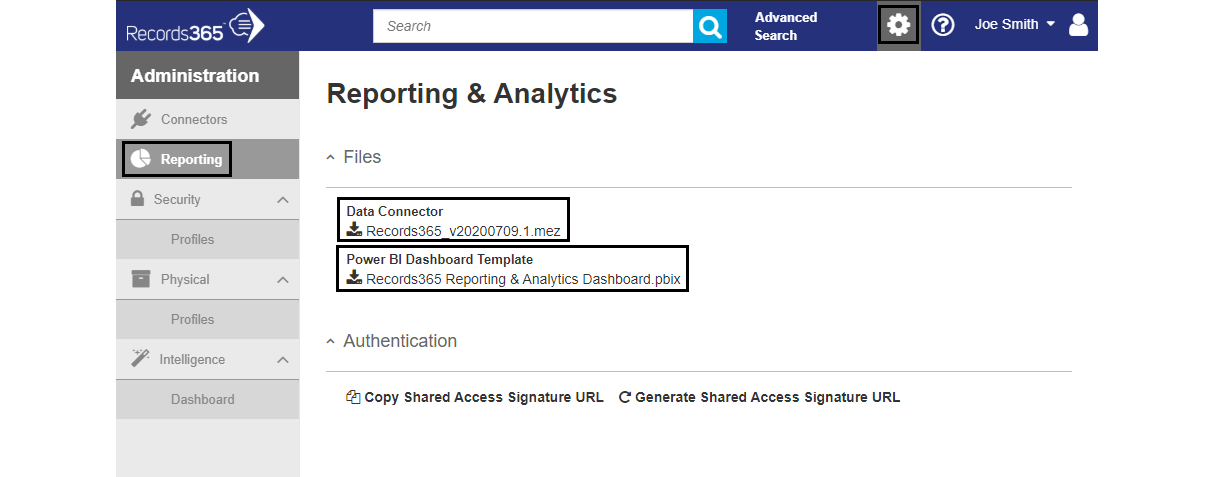
Task: Collapse the Intelligence section chevron
Action: tap(282, 360)
